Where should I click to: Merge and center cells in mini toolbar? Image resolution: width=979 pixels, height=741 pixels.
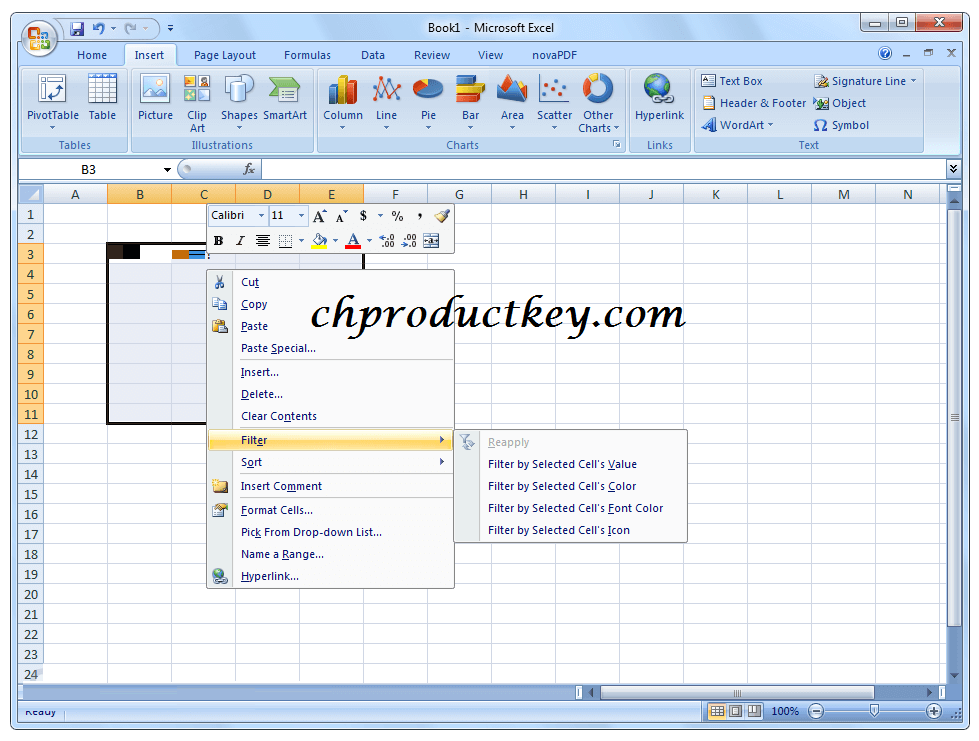coord(431,240)
